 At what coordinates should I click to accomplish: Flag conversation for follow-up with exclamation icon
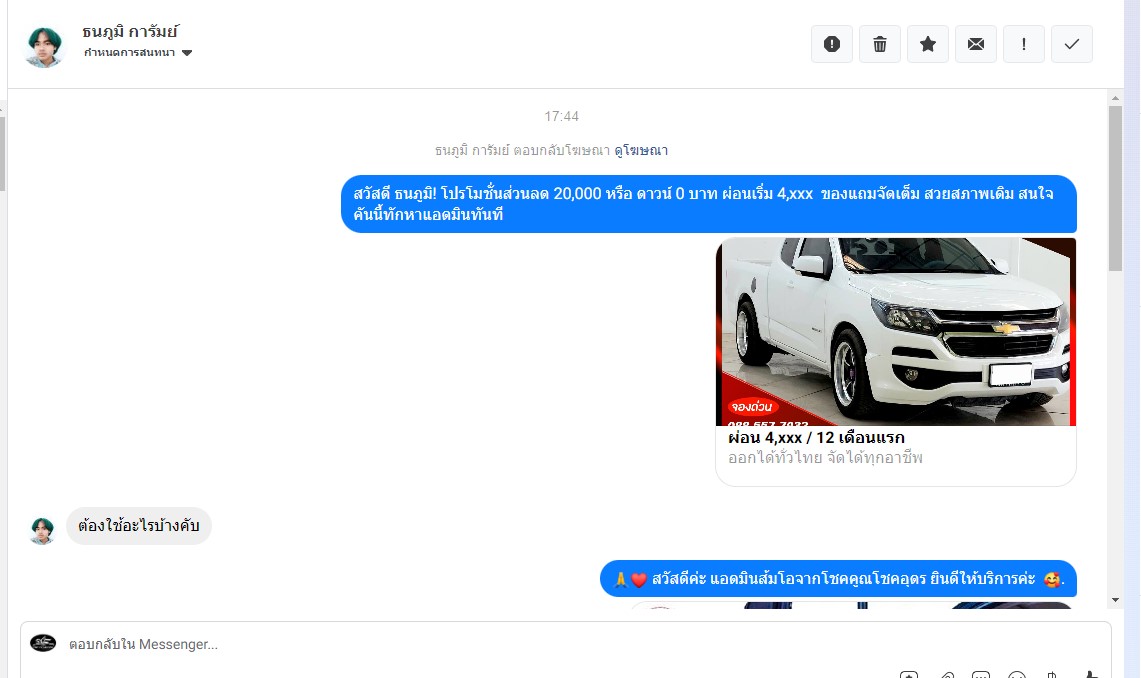[1024, 44]
